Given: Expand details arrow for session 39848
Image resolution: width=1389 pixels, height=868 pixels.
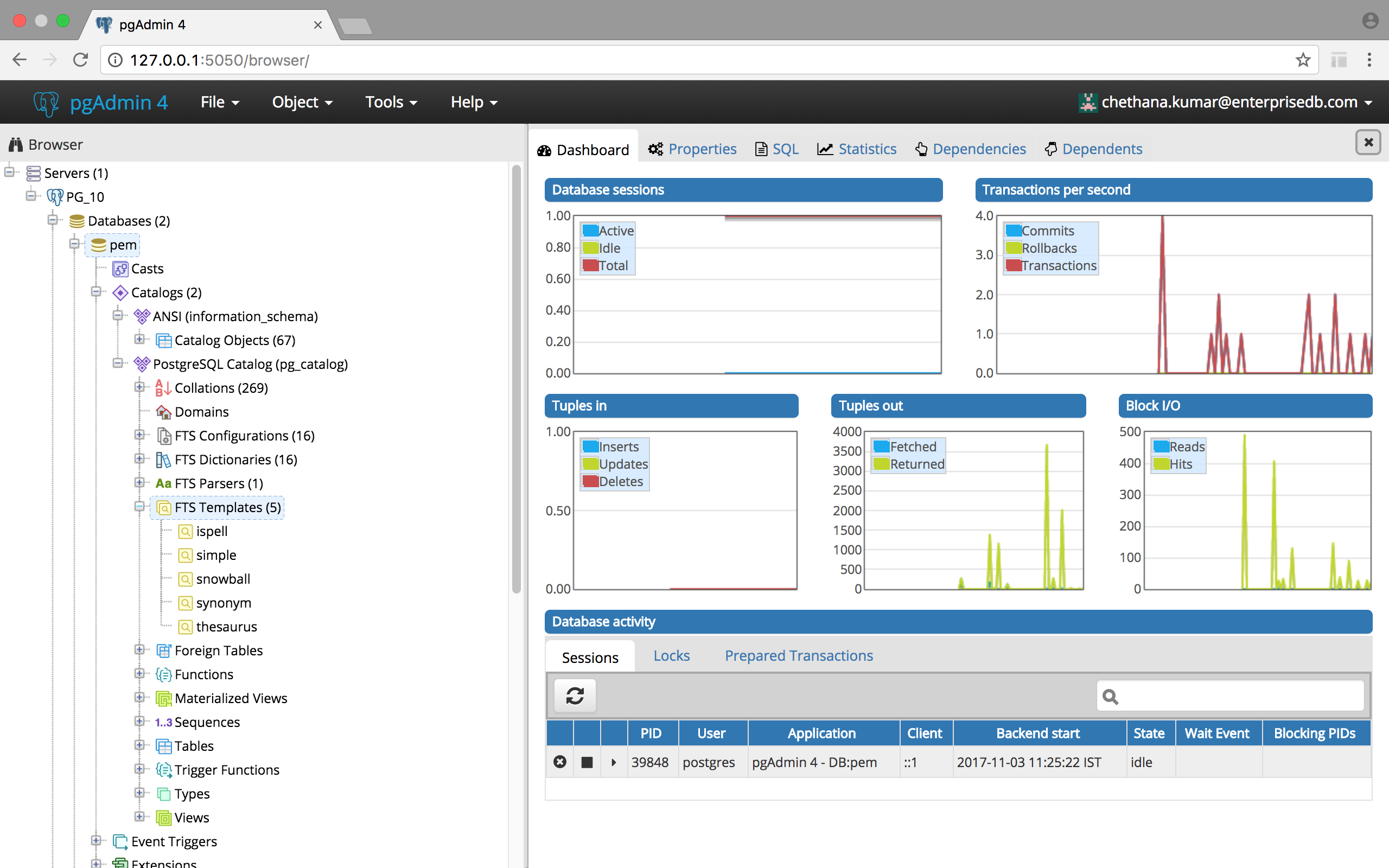Looking at the screenshot, I should coord(614,762).
